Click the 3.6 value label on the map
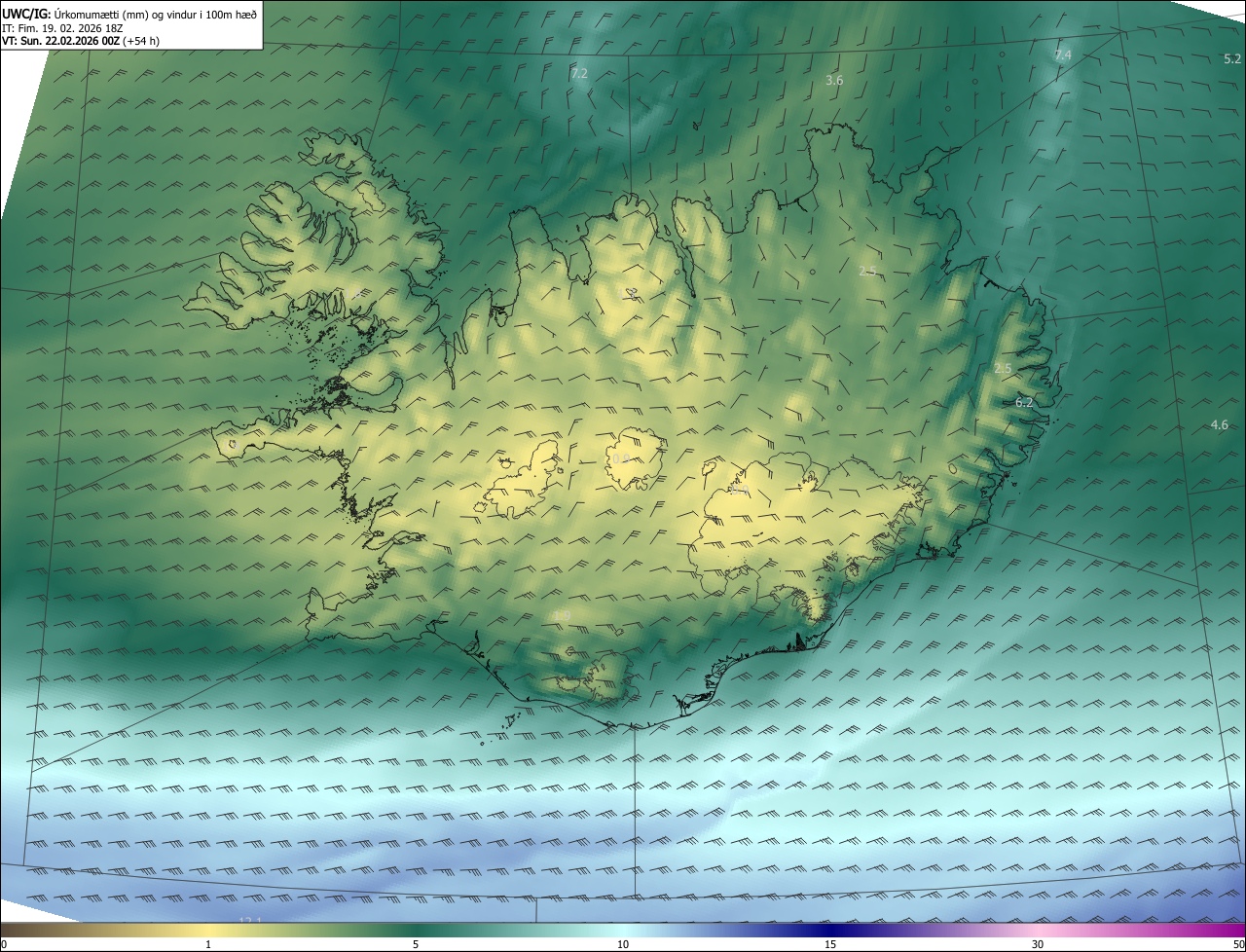This screenshot has height=952, width=1246. point(834,81)
